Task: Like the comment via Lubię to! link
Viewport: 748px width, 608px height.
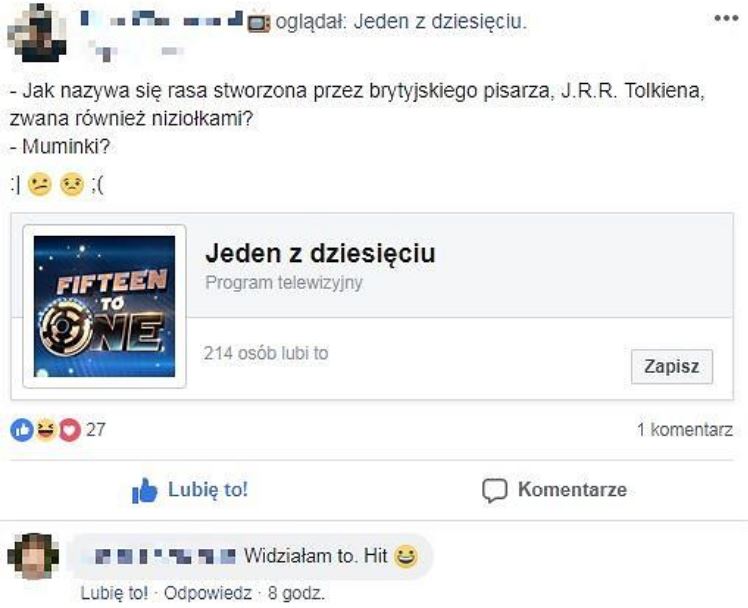Action: [114, 594]
